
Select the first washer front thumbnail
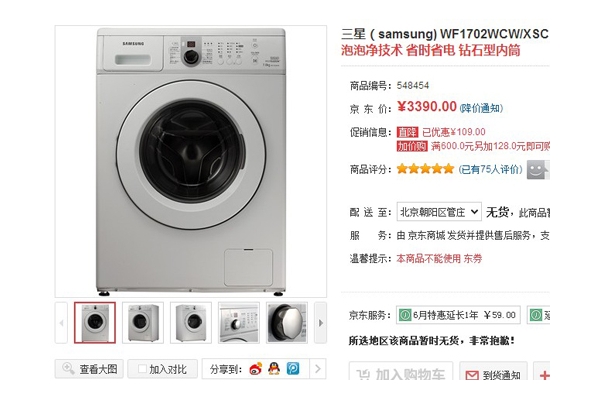(95, 323)
